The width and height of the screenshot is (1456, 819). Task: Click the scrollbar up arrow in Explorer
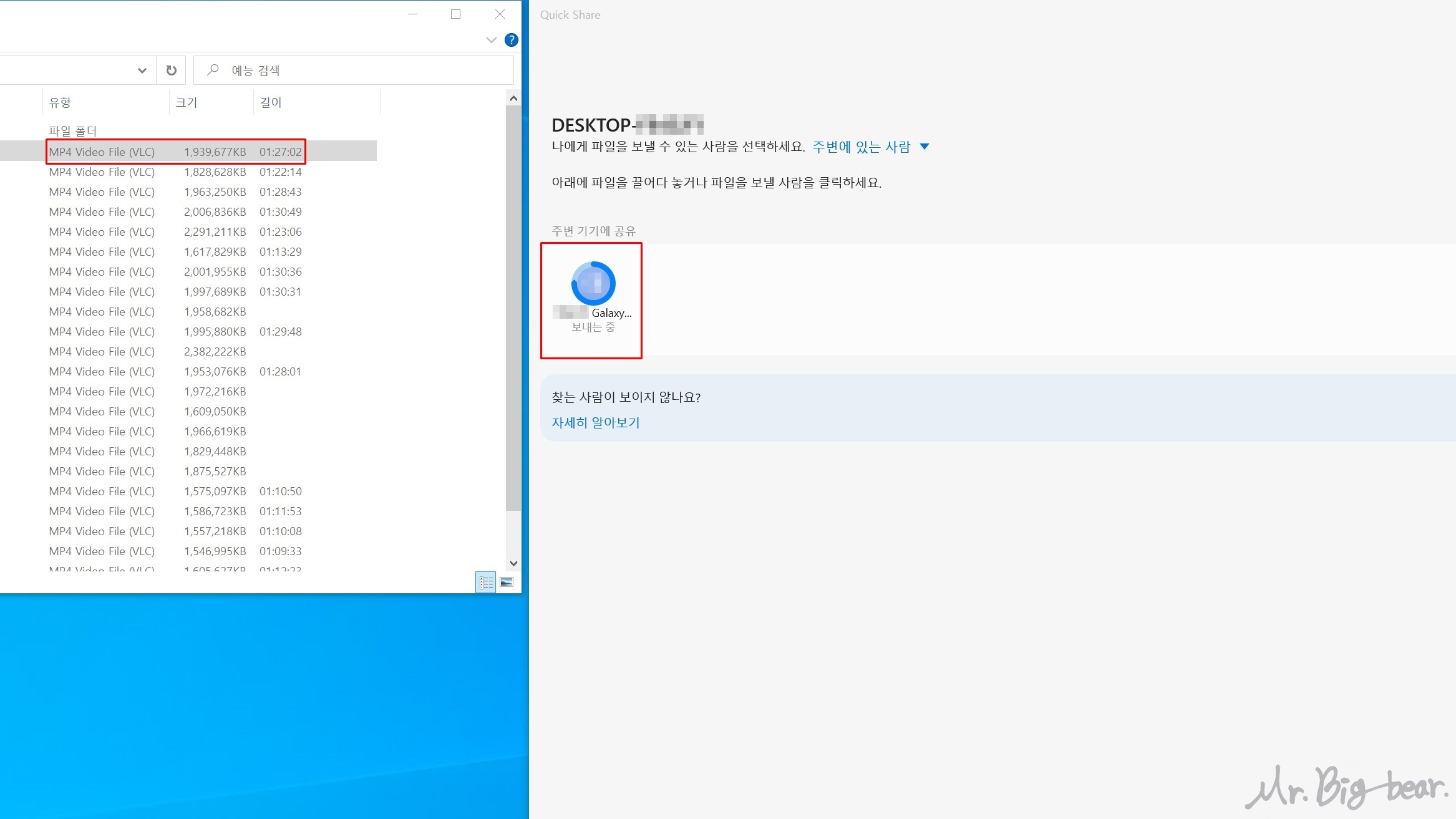tap(513, 97)
